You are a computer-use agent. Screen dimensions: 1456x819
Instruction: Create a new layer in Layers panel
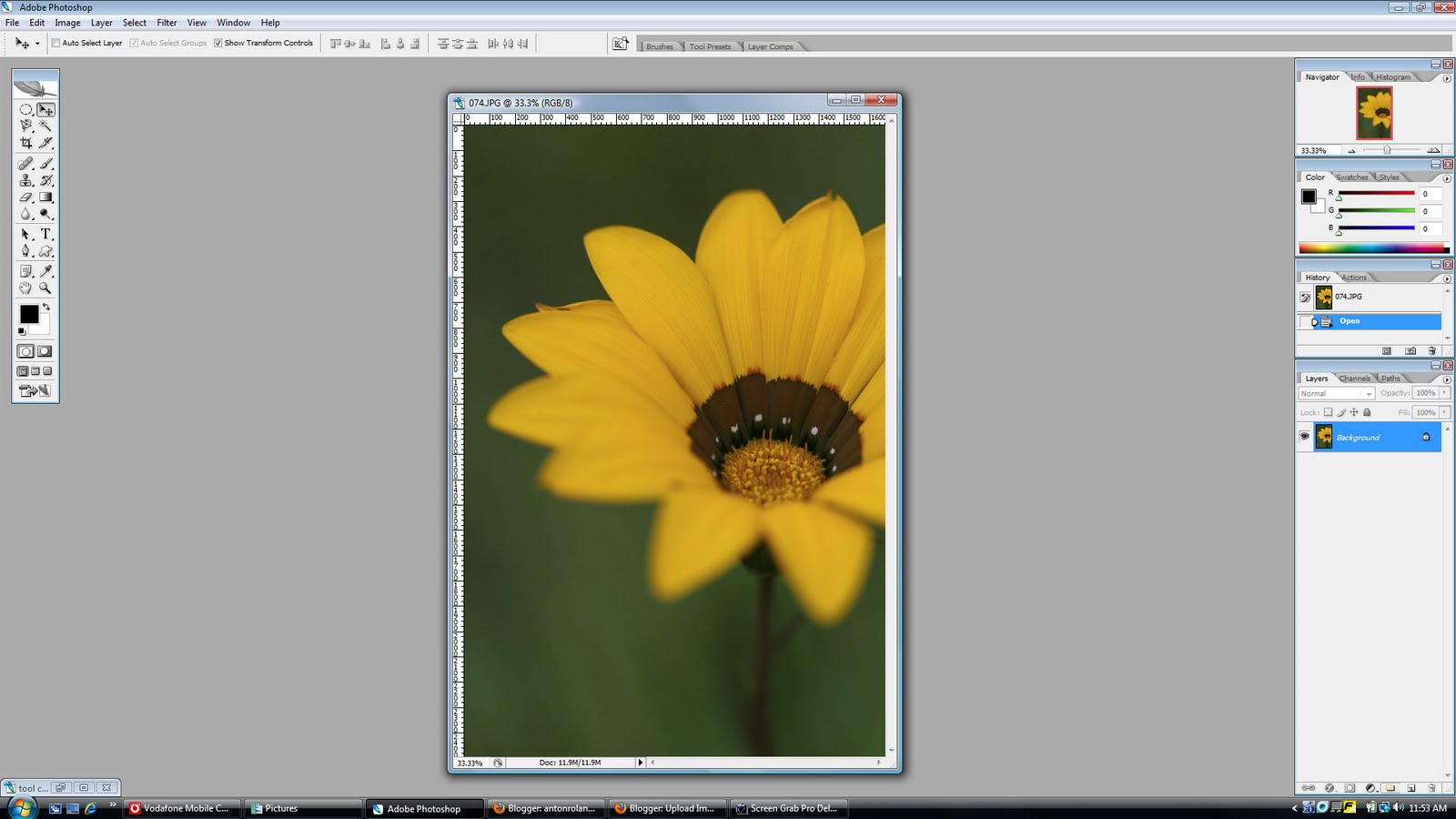(1411, 788)
